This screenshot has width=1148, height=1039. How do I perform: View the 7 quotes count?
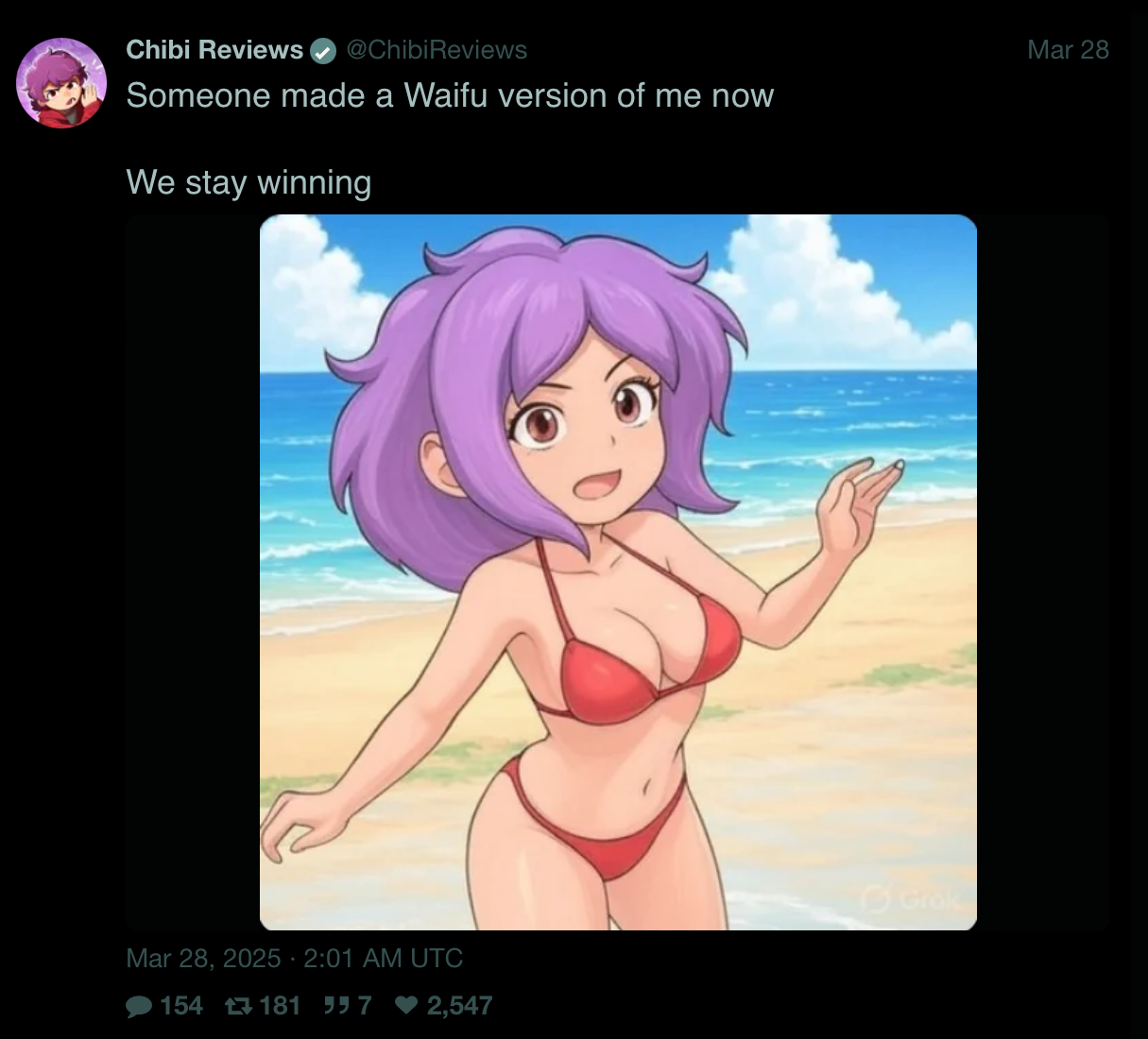[x=364, y=1006]
